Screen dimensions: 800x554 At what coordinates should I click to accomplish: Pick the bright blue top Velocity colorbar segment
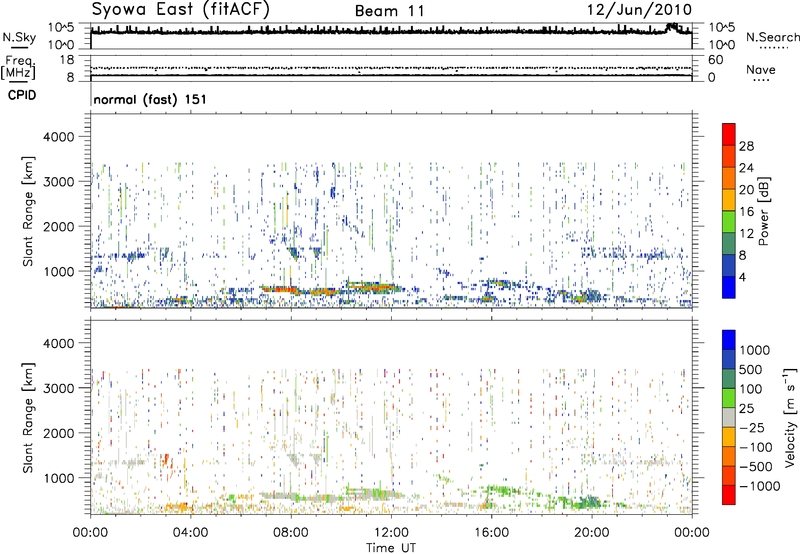click(x=729, y=340)
